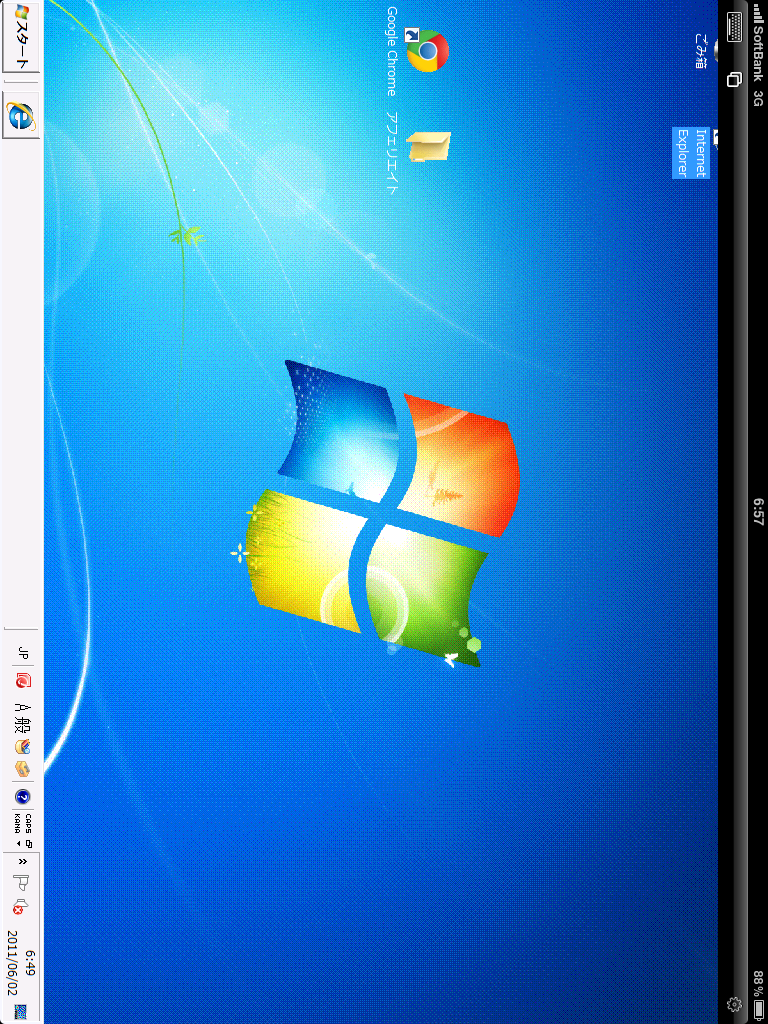Expand the language bar options arrow
This screenshot has width=768, height=1024.
tap(18, 843)
